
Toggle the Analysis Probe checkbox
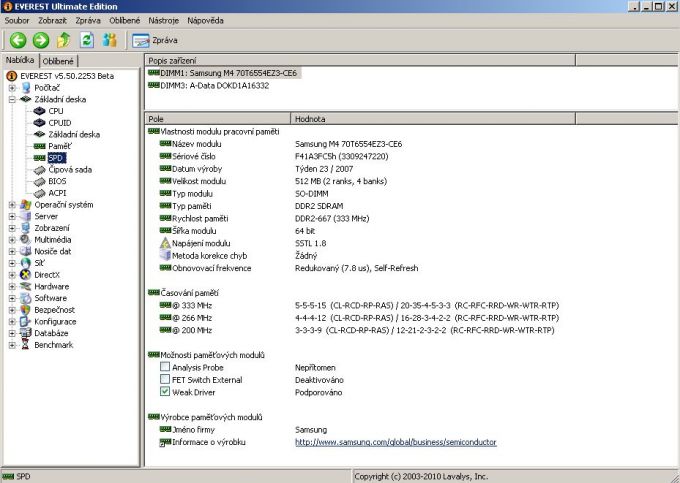(x=165, y=367)
